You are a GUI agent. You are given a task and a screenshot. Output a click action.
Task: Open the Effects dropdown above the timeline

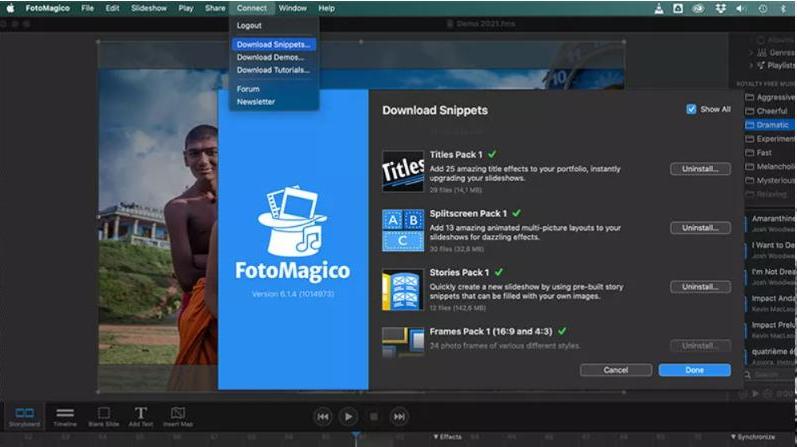pos(447,437)
